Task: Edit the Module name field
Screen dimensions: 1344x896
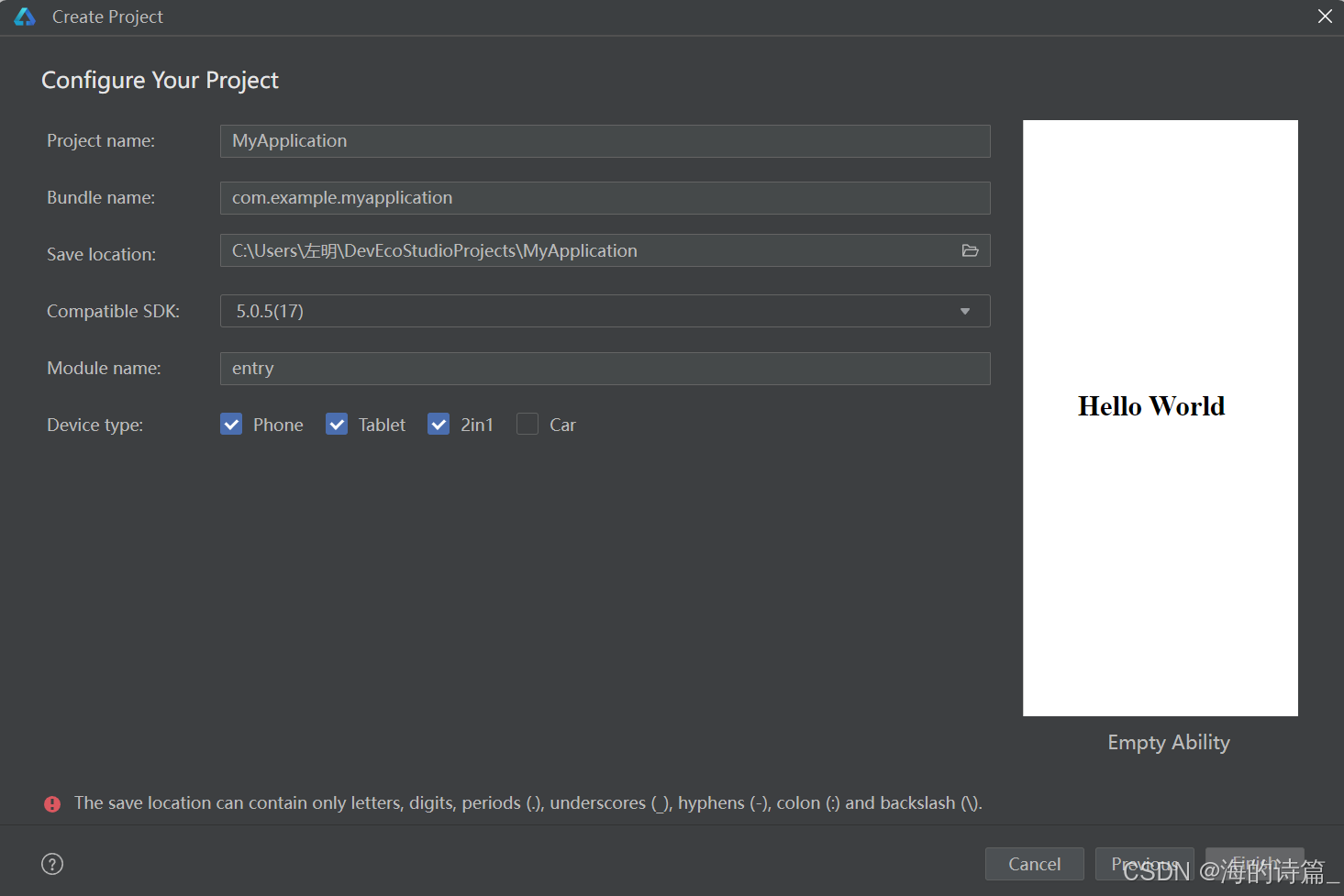Action: 605,369
